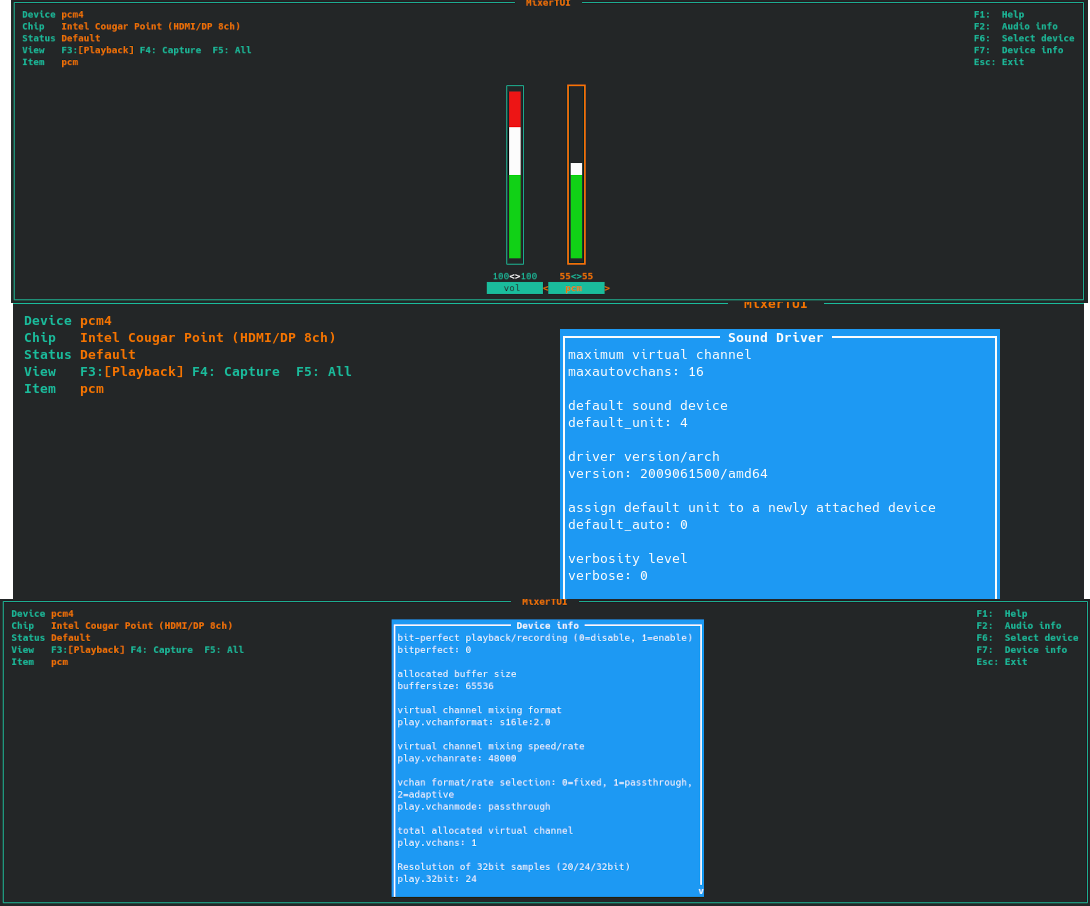Switch to F5: All view in middle panel
Image resolution: width=1090 pixels, height=906 pixels.
pyautogui.click(x=324, y=372)
